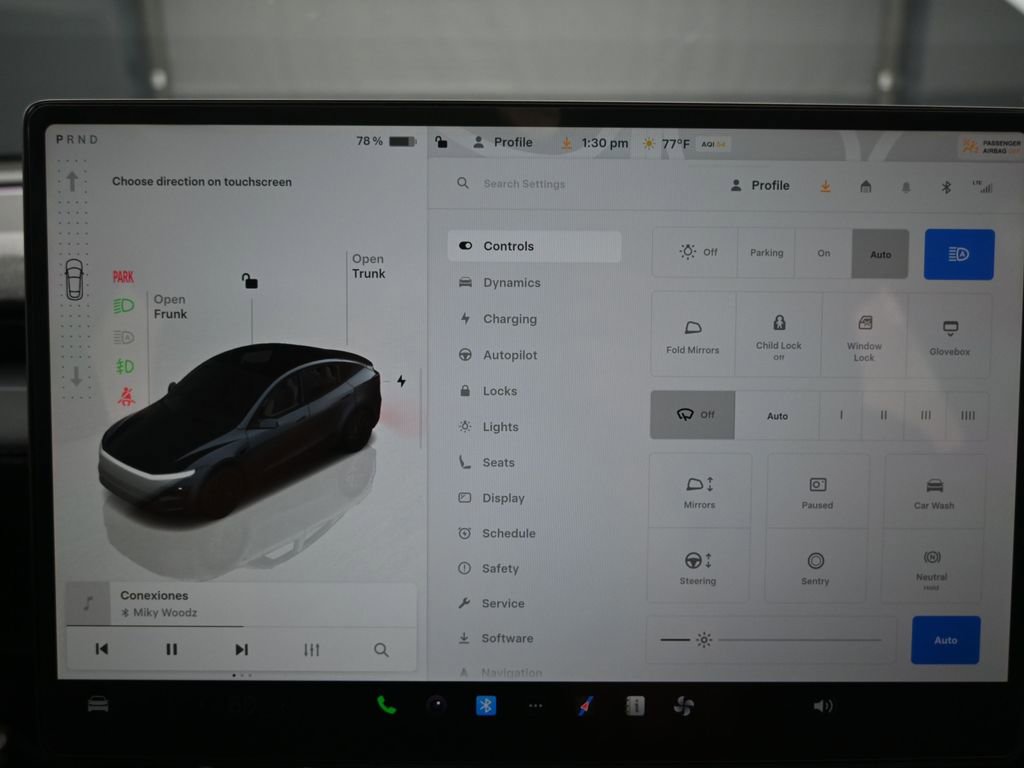
Task: Open Bluetooth settings from the bottom bar
Action: click(x=485, y=705)
